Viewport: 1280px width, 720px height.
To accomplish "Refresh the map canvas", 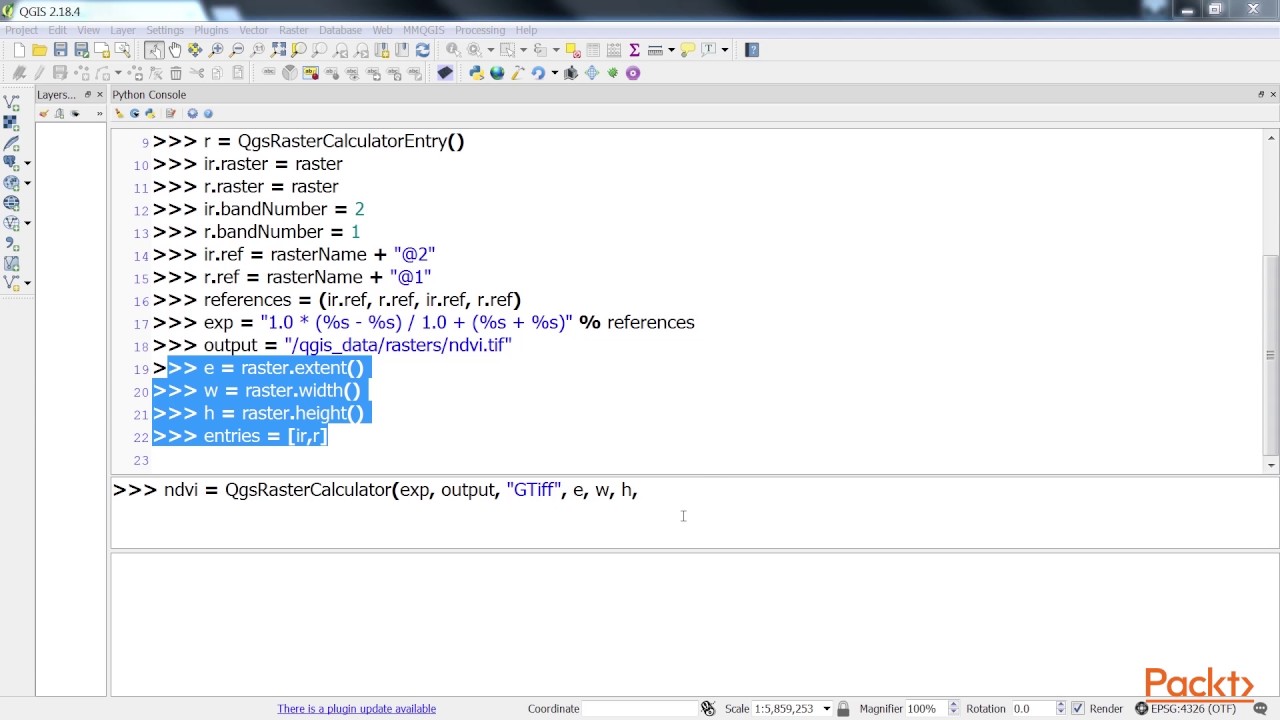I will [423, 50].
